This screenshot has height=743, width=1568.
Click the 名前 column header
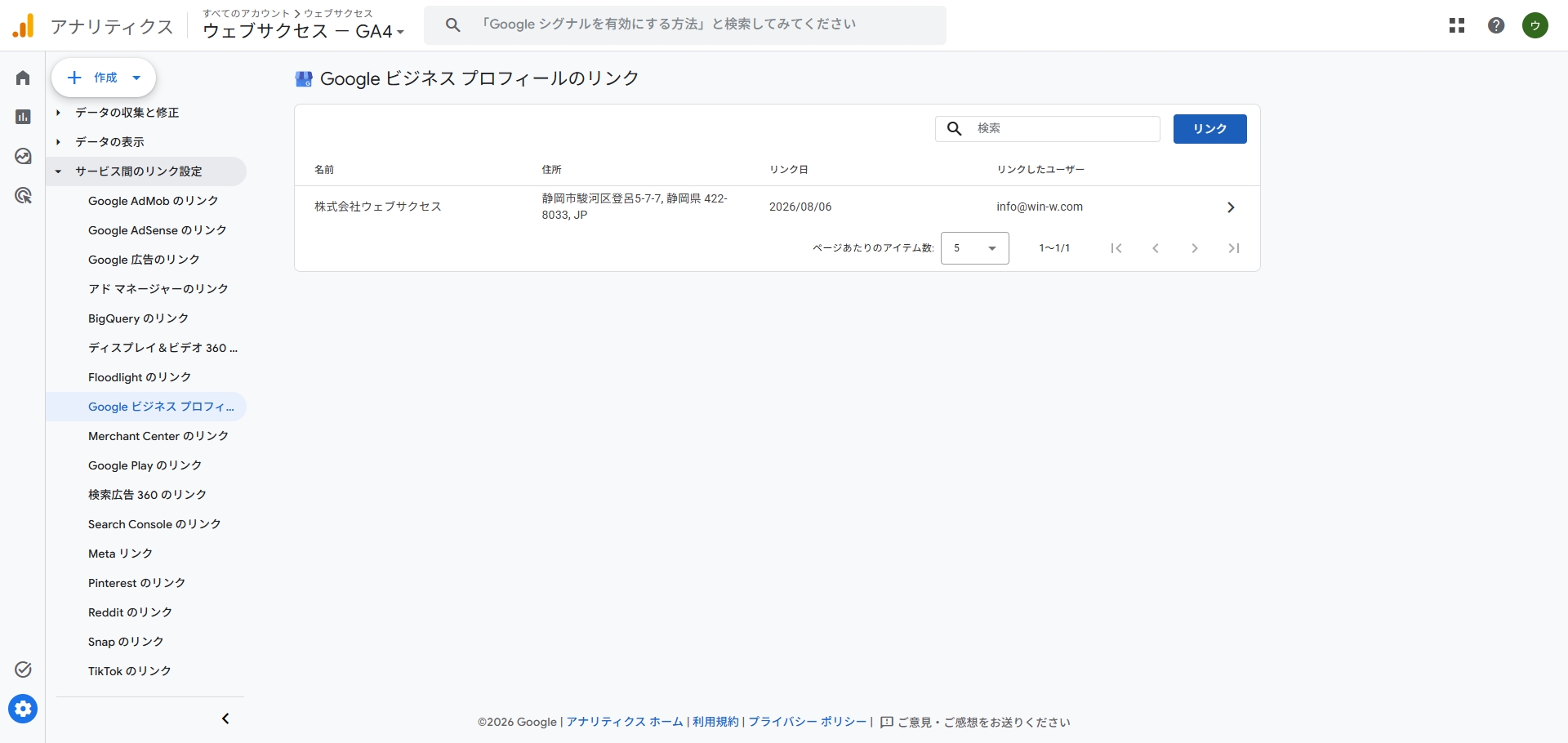[324, 170]
